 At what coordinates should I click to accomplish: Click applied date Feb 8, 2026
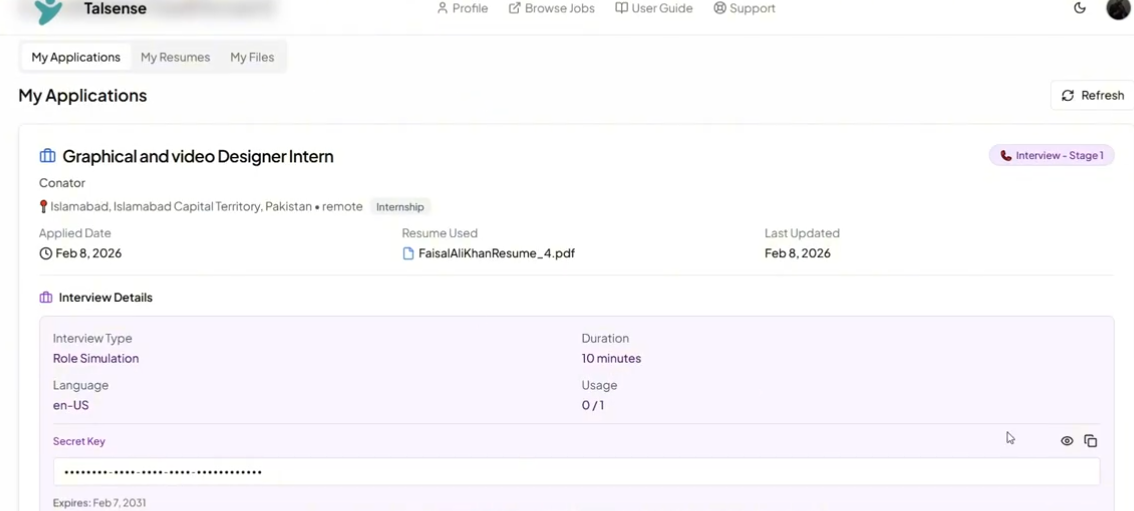pos(88,254)
